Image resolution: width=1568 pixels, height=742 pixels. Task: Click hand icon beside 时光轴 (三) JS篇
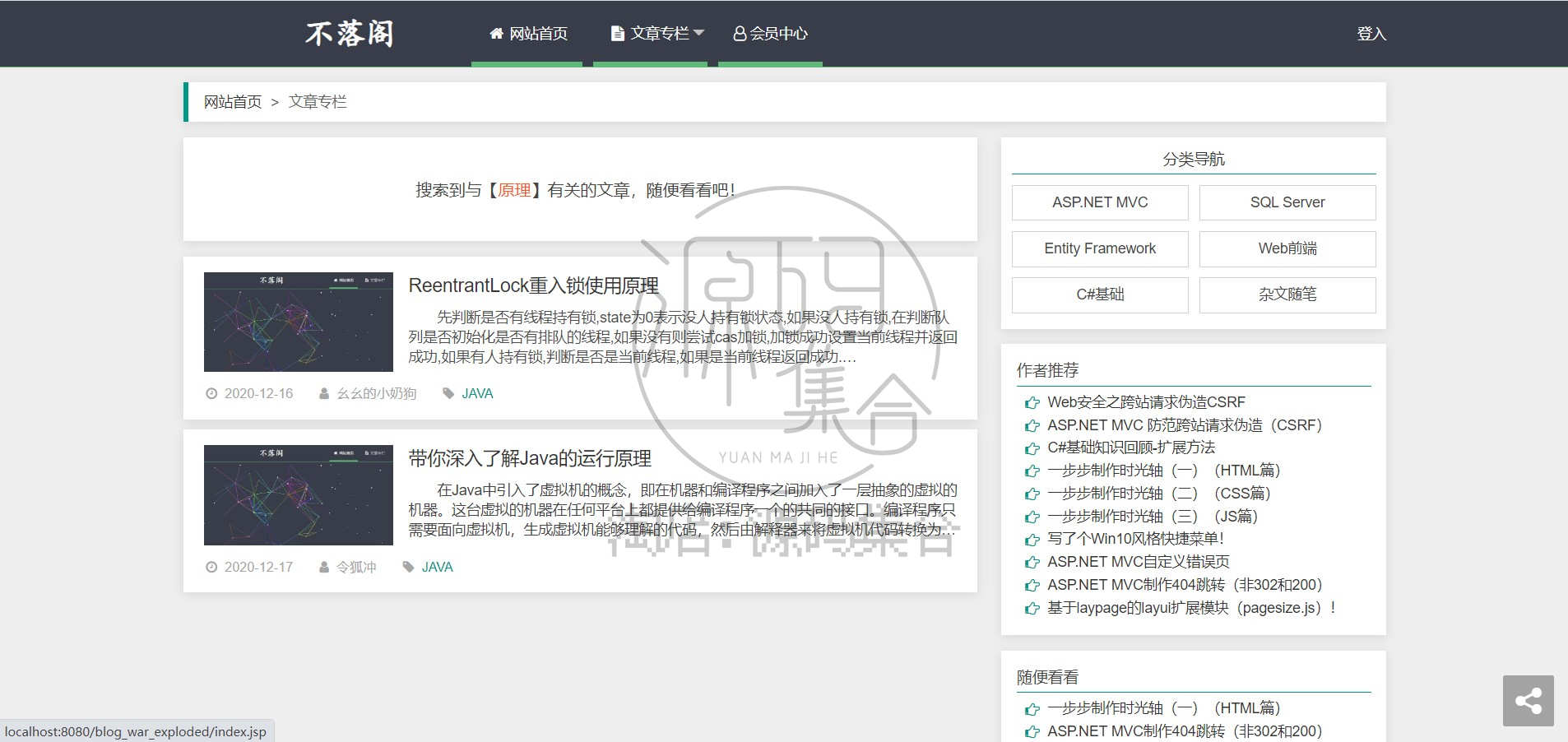pos(1032,517)
